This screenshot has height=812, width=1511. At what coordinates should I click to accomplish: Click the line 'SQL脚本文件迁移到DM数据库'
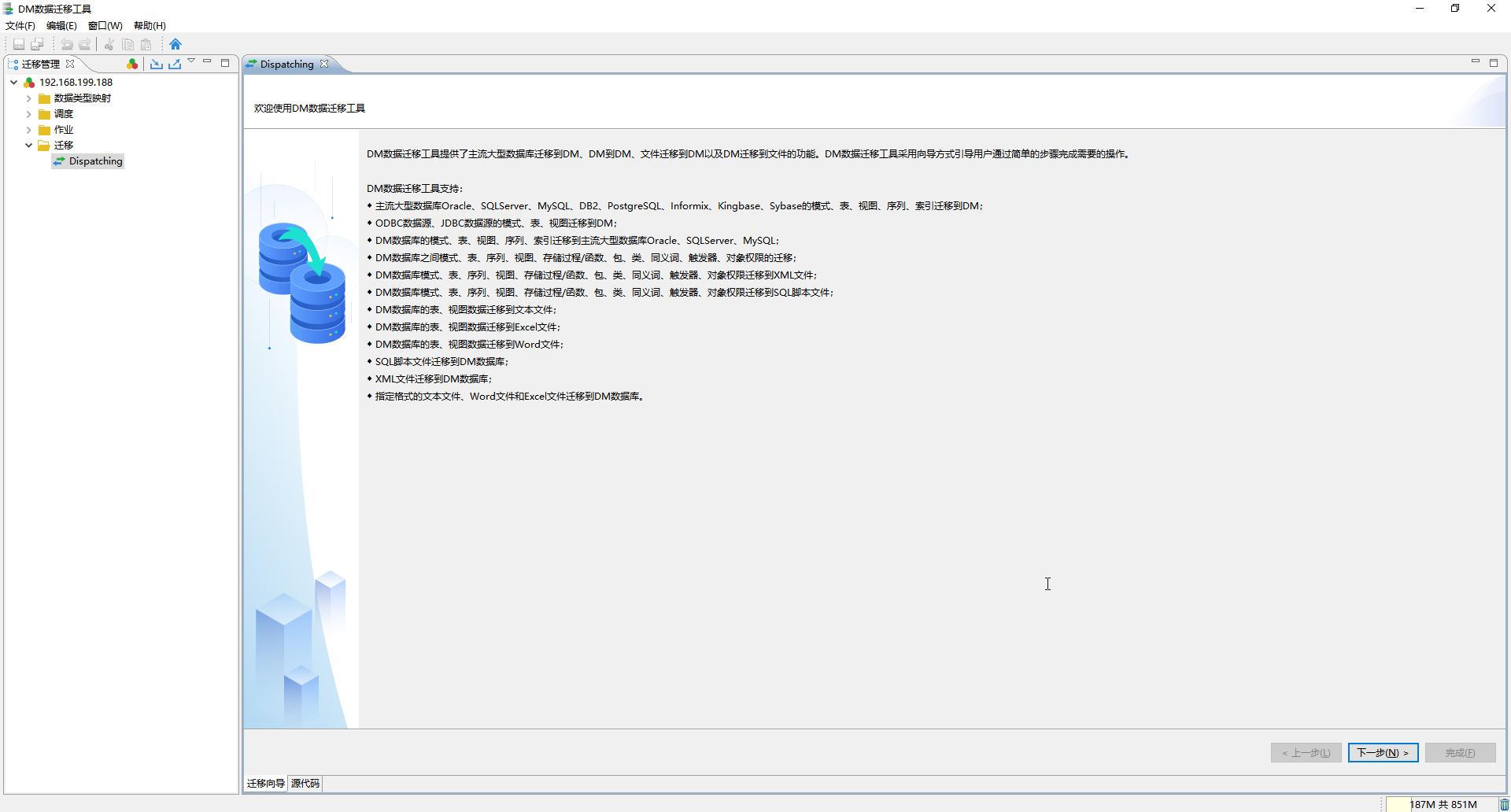[441, 362]
